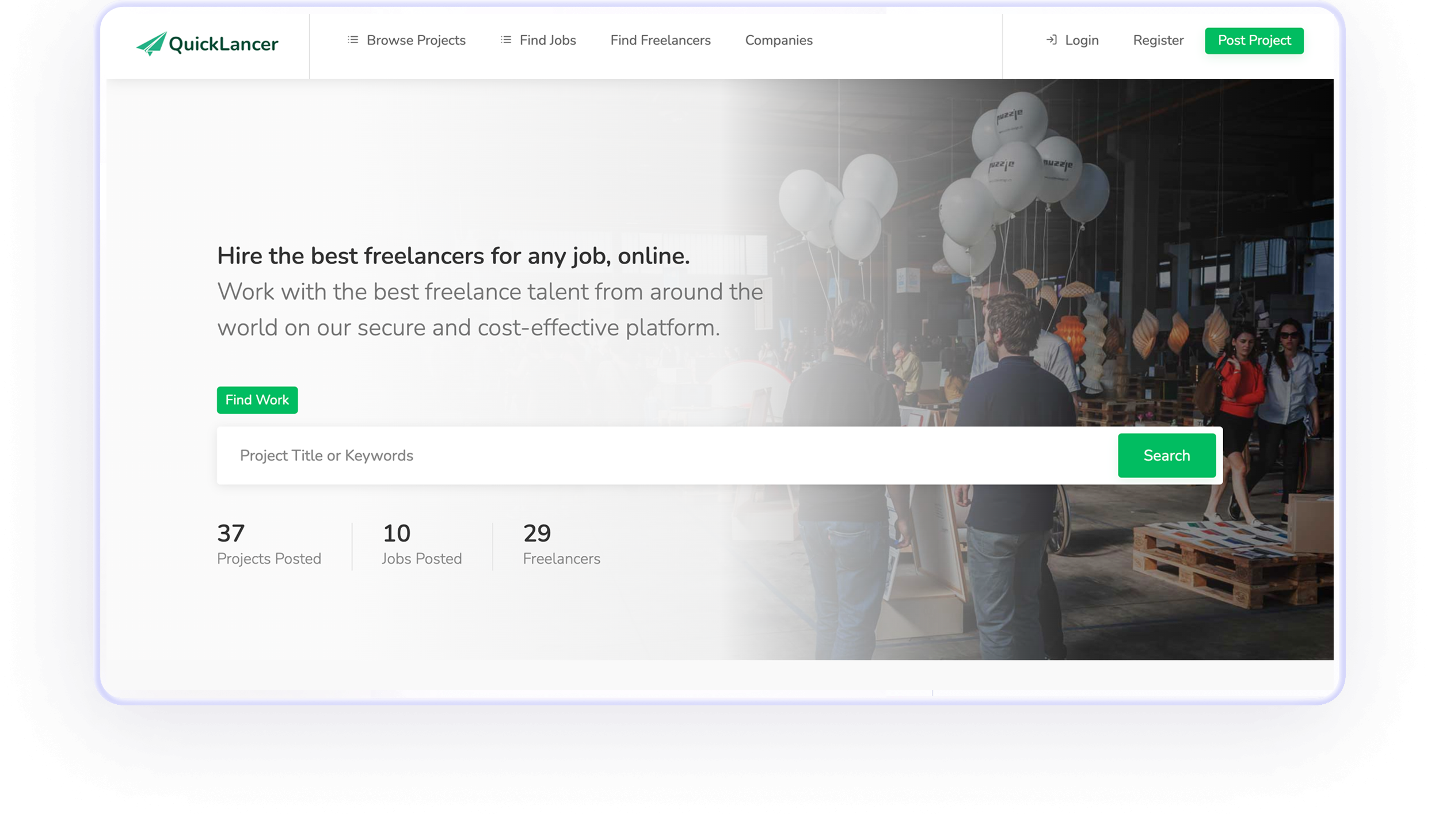Image resolution: width=1439 pixels, height=840 pixels.
Task: Select the 10 Jobs Posted counter
Action: (422, 544)
